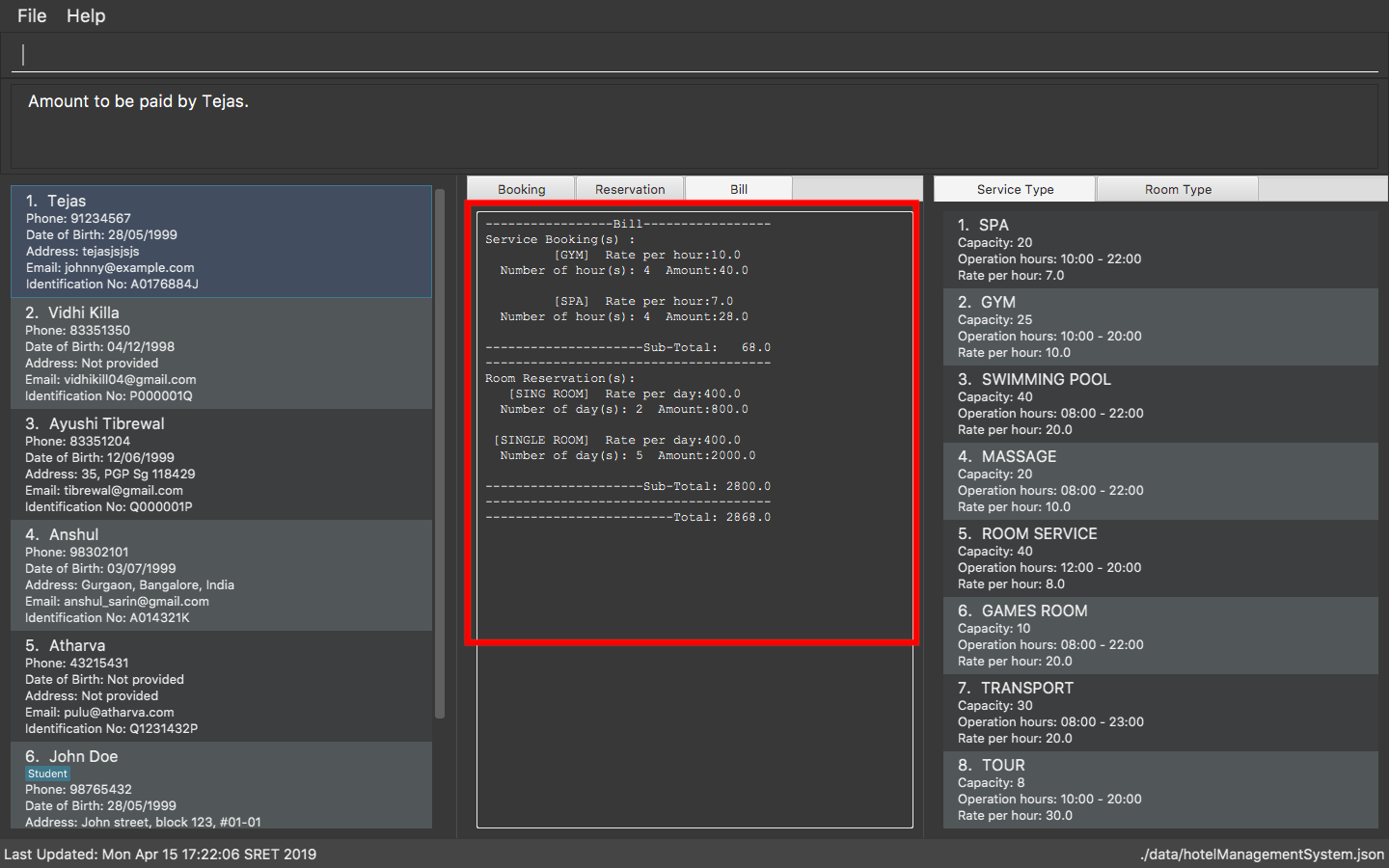Select guest card 5. Atharva
The width and height of the screenshot is (1389, 868).
click(222, 686)
